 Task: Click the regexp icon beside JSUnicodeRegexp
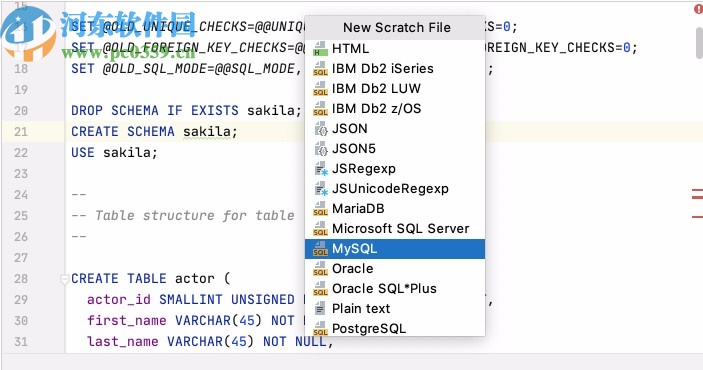click(x=321, y=189)
